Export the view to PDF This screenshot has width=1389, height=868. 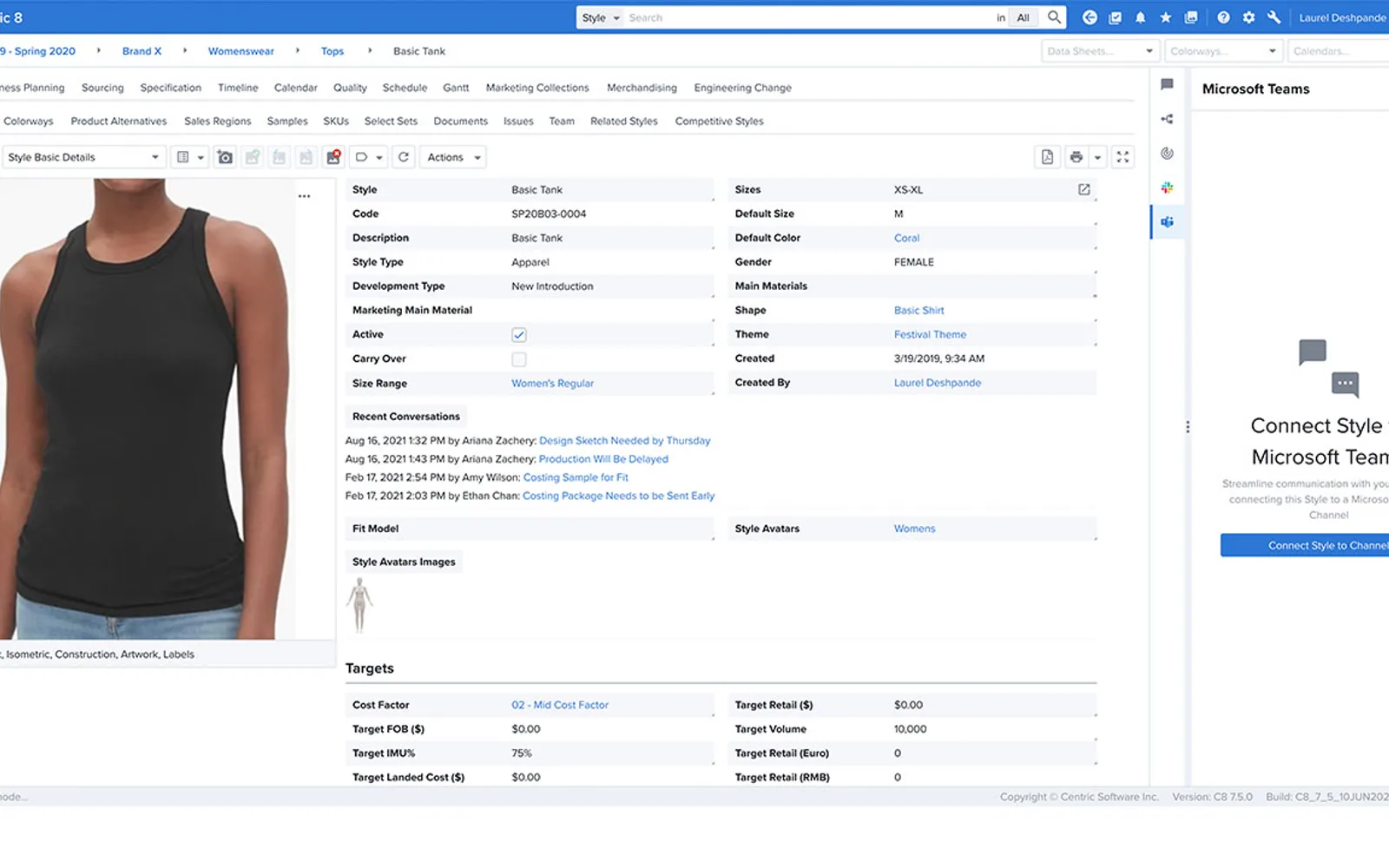pos(1047,157)
